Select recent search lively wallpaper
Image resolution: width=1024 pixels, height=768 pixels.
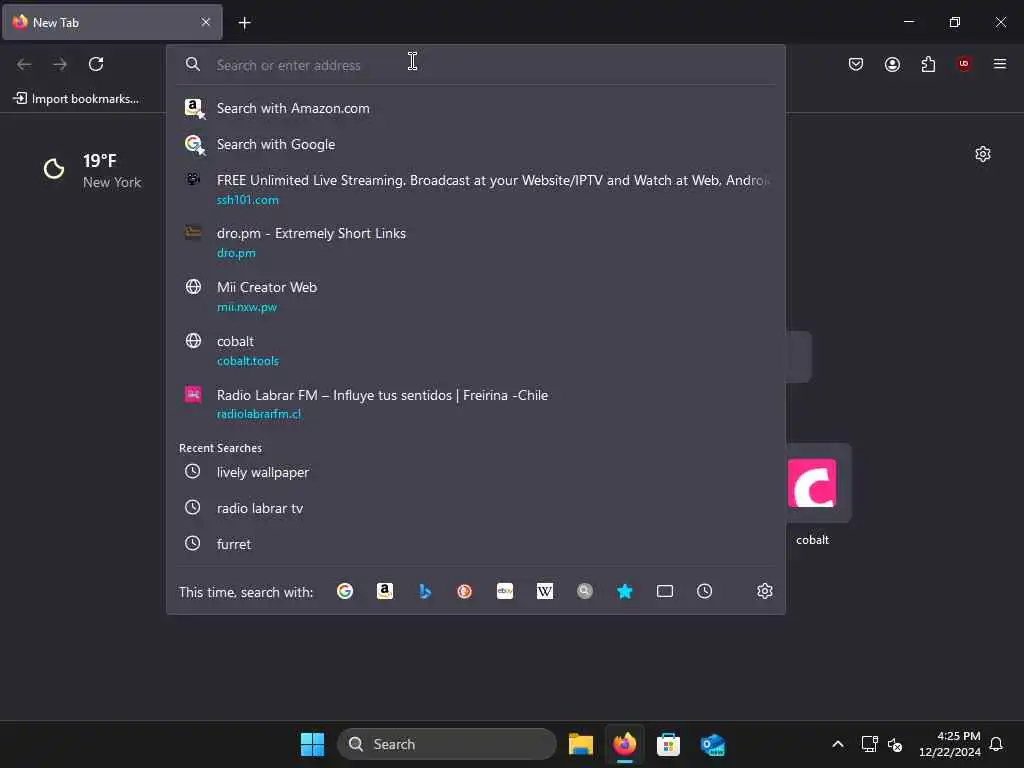[476, 472]
